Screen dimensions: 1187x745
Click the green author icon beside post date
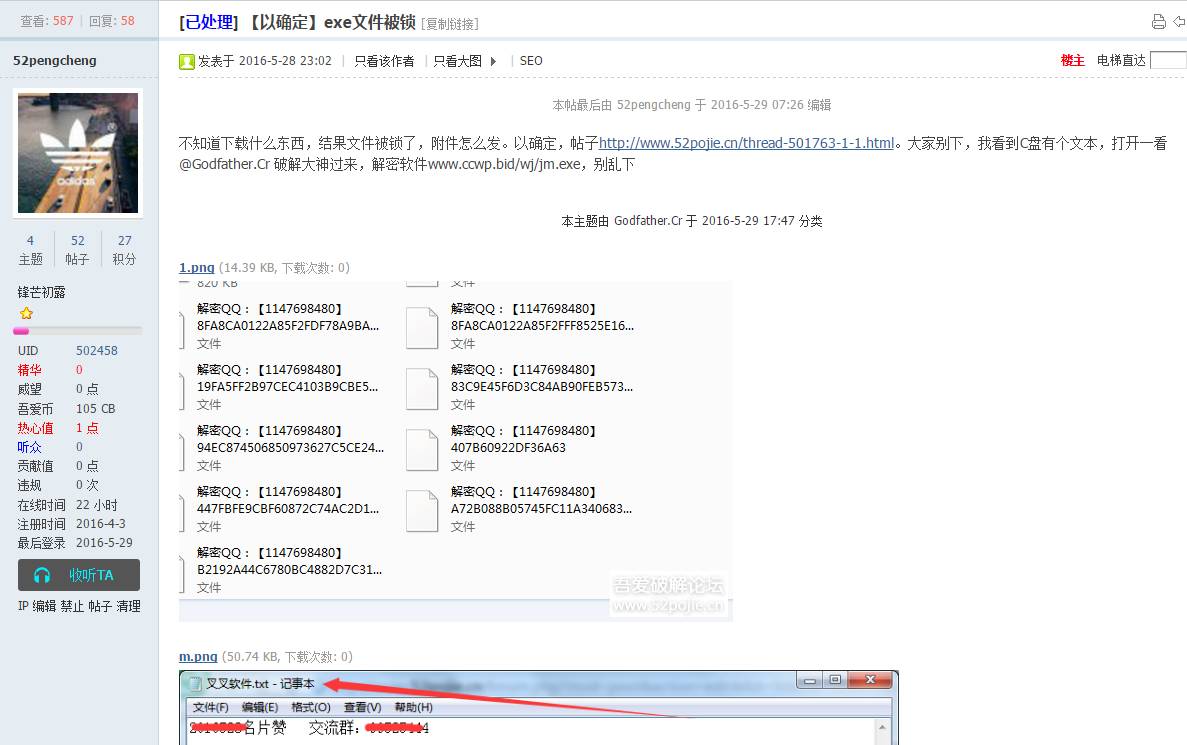pyautogui.click(x=186, y=61)
